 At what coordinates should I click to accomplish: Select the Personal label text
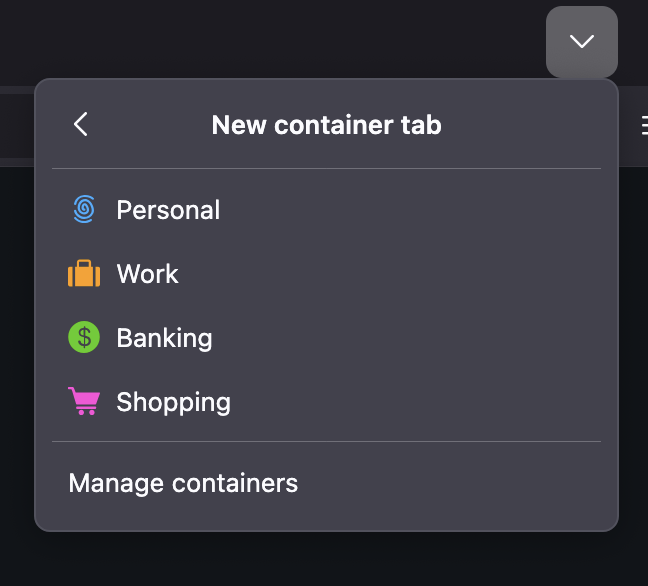point(168,210)
